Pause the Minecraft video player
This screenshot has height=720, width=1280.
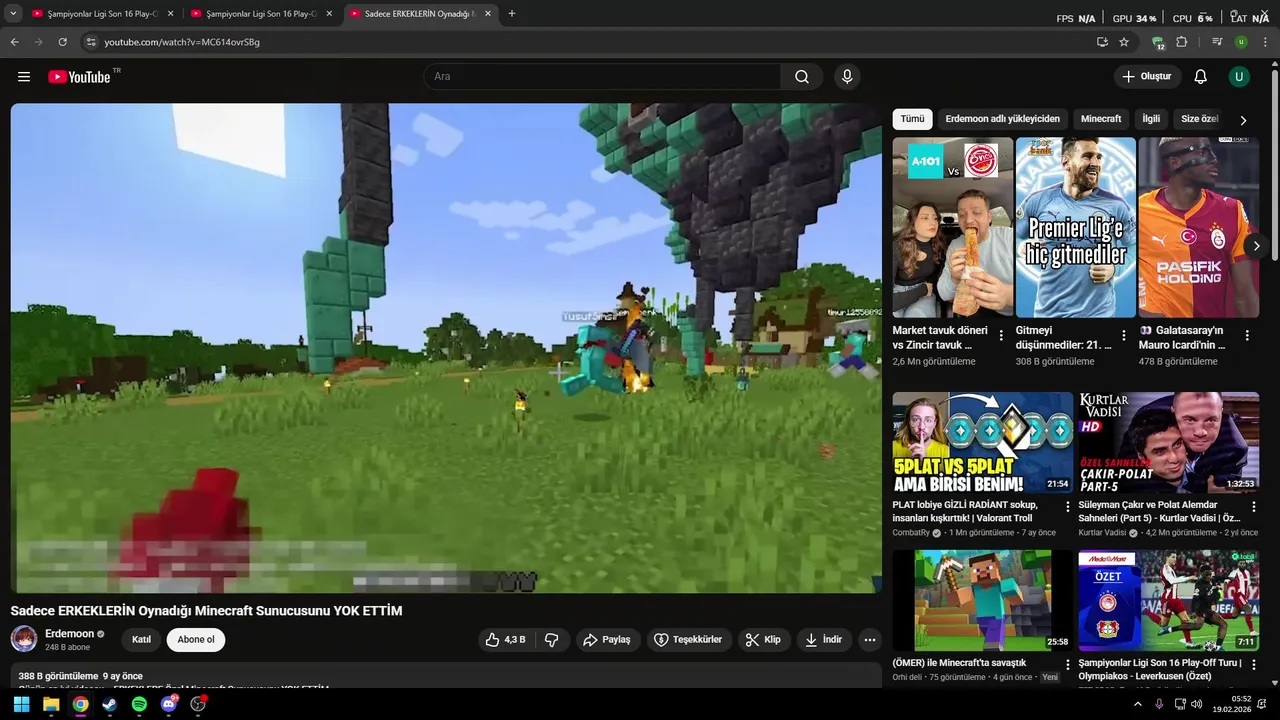[446, 348]
